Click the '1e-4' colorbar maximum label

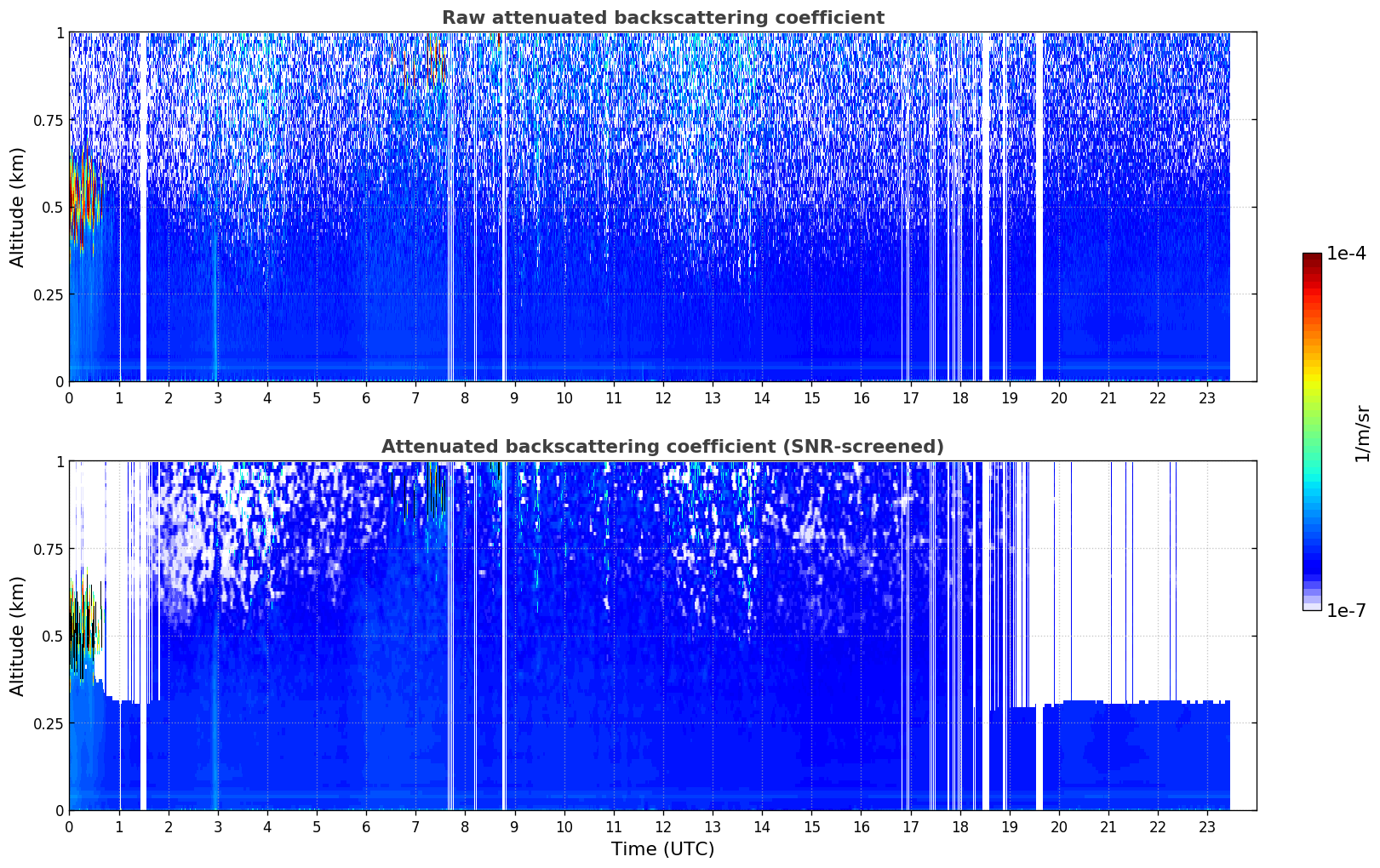click(x=1347, y=254)
